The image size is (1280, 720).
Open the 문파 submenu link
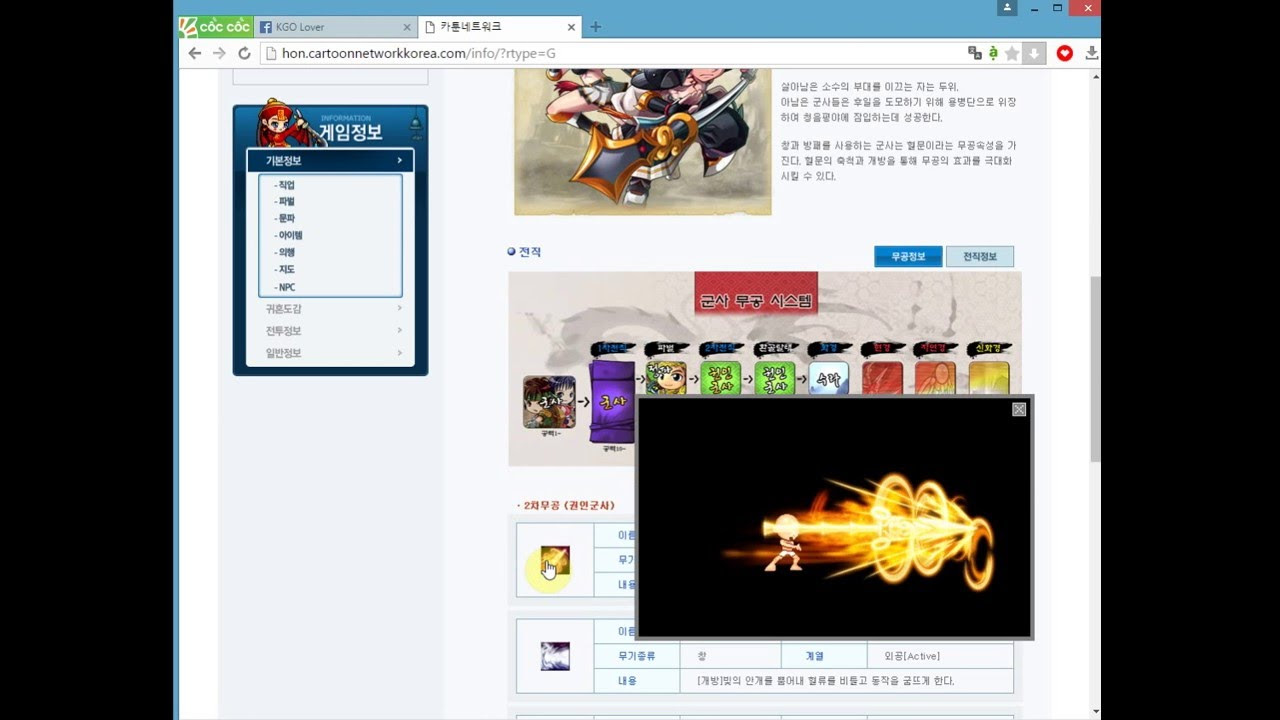tap(285, 218)
